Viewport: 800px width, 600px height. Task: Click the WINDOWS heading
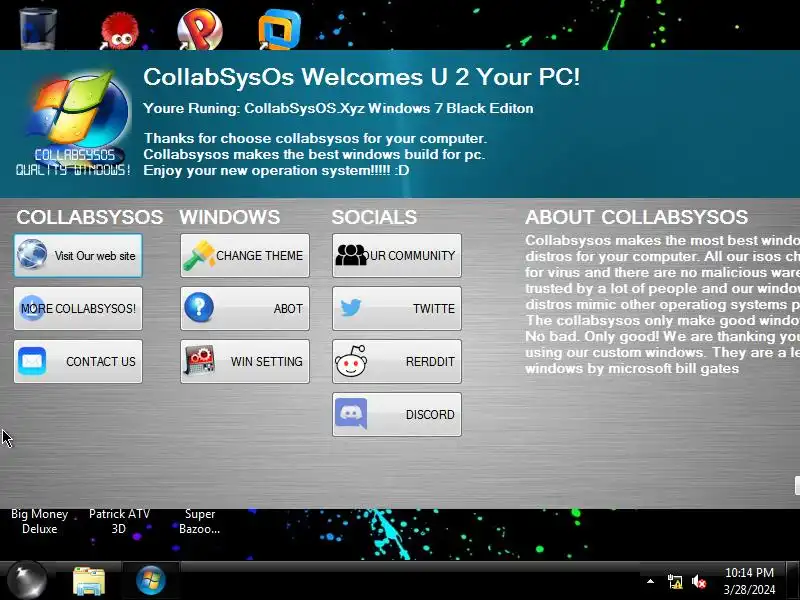(x=230, y=217)
